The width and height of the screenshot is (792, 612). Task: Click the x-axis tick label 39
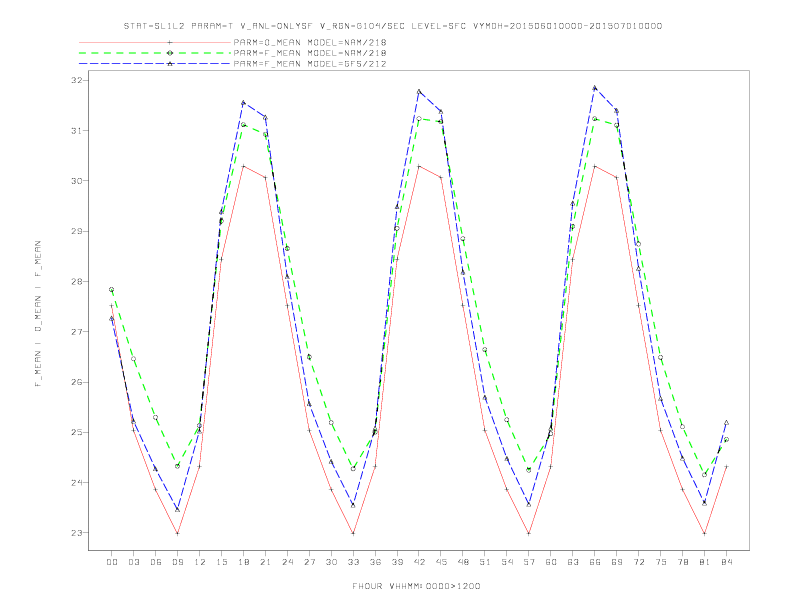coord(397,562)
